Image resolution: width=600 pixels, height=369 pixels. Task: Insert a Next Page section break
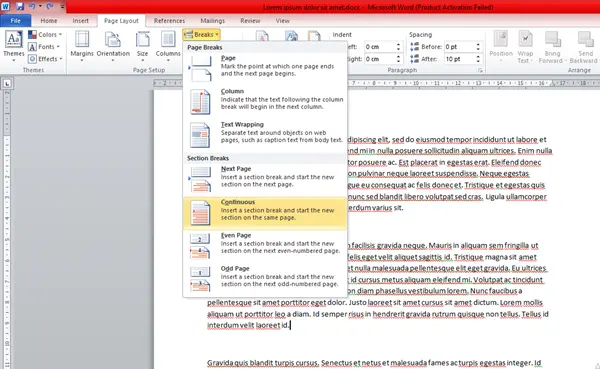(265, 179)
